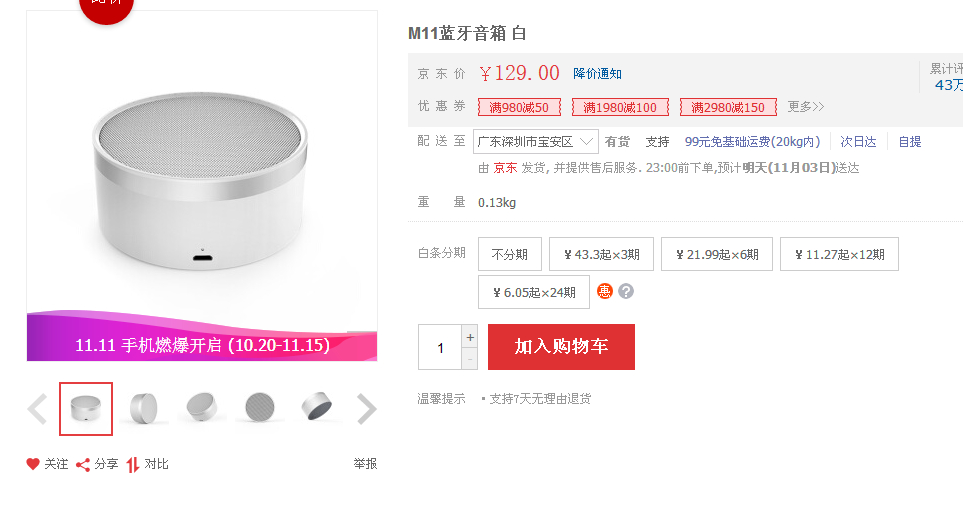Click the heart 关注 favorite icon
Viewport: 963px width, 527px height.
(33, 464)
